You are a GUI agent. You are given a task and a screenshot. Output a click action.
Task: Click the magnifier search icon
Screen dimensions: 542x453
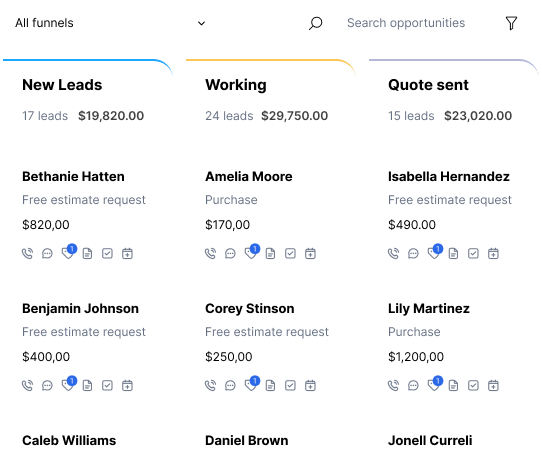(316, 23)
